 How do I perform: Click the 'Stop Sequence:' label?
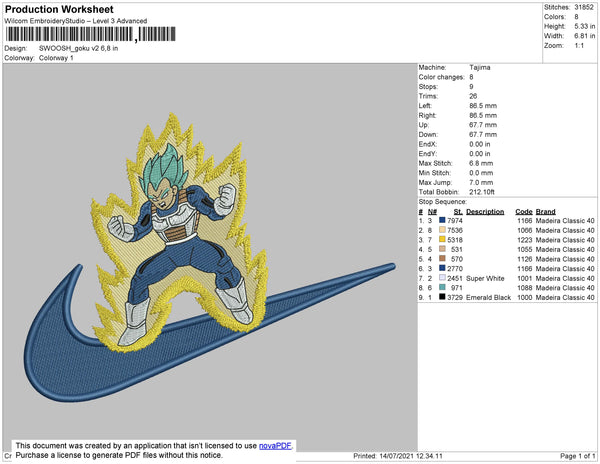[443, 202]
